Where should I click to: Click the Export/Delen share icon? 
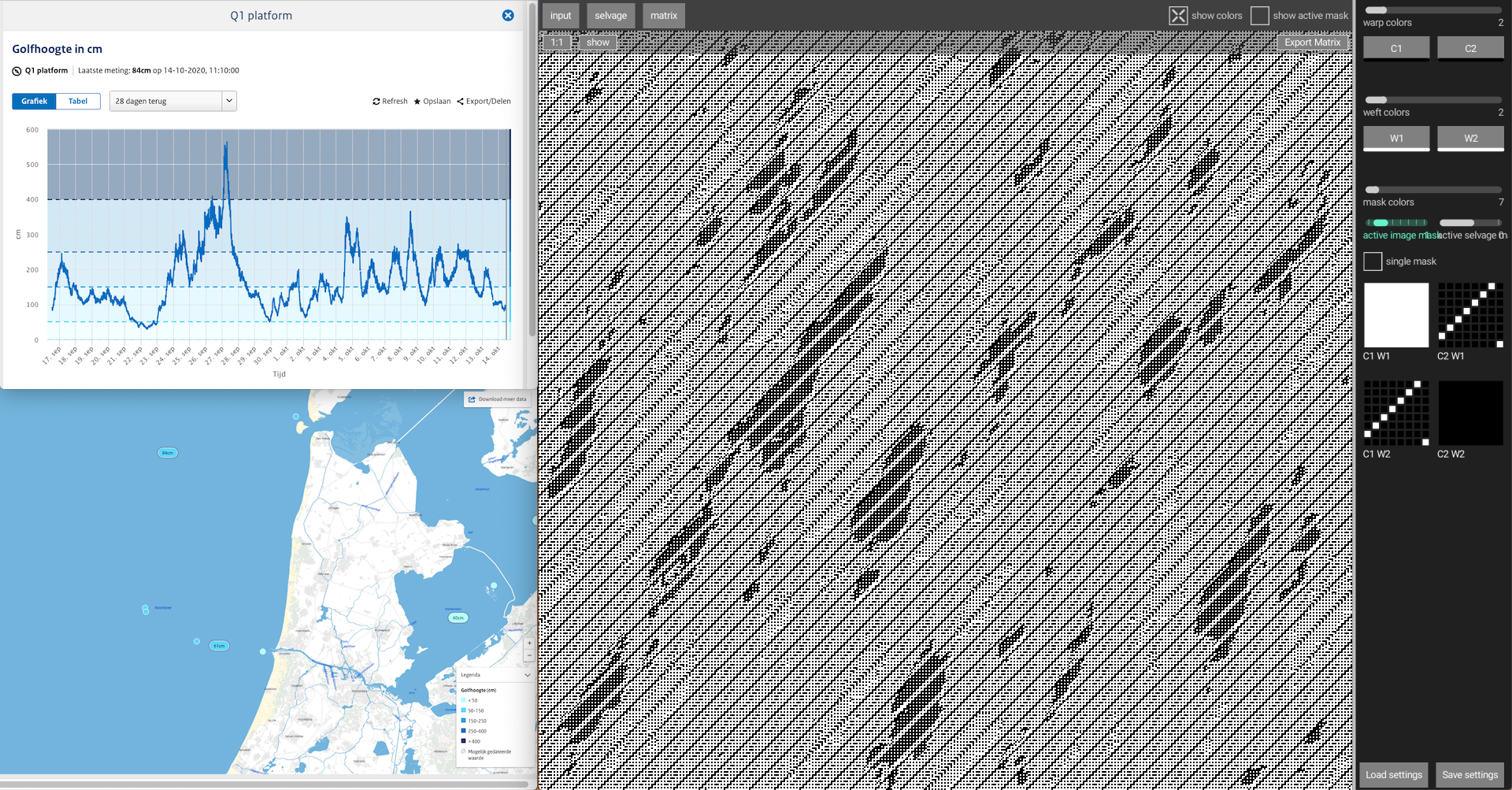click(460, 102)
